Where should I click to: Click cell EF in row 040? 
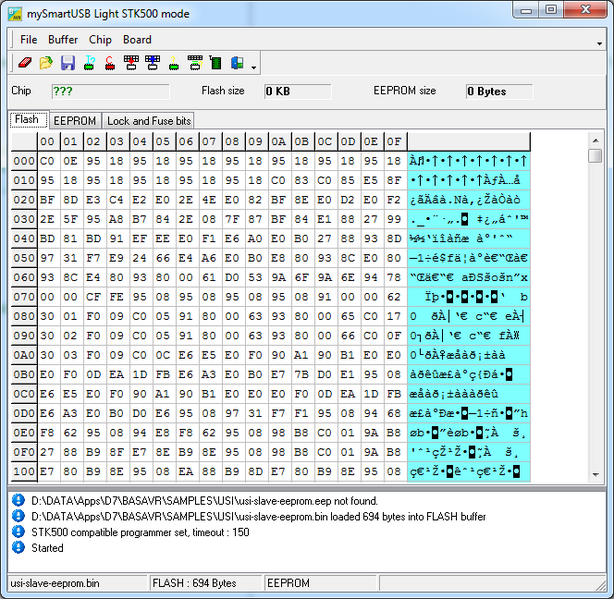click(140, 238)
